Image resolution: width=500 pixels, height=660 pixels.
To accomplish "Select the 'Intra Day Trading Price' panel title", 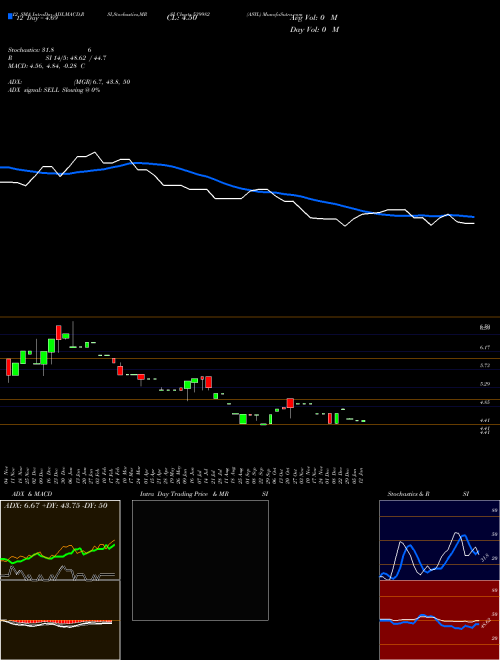I will coord(175,494).
